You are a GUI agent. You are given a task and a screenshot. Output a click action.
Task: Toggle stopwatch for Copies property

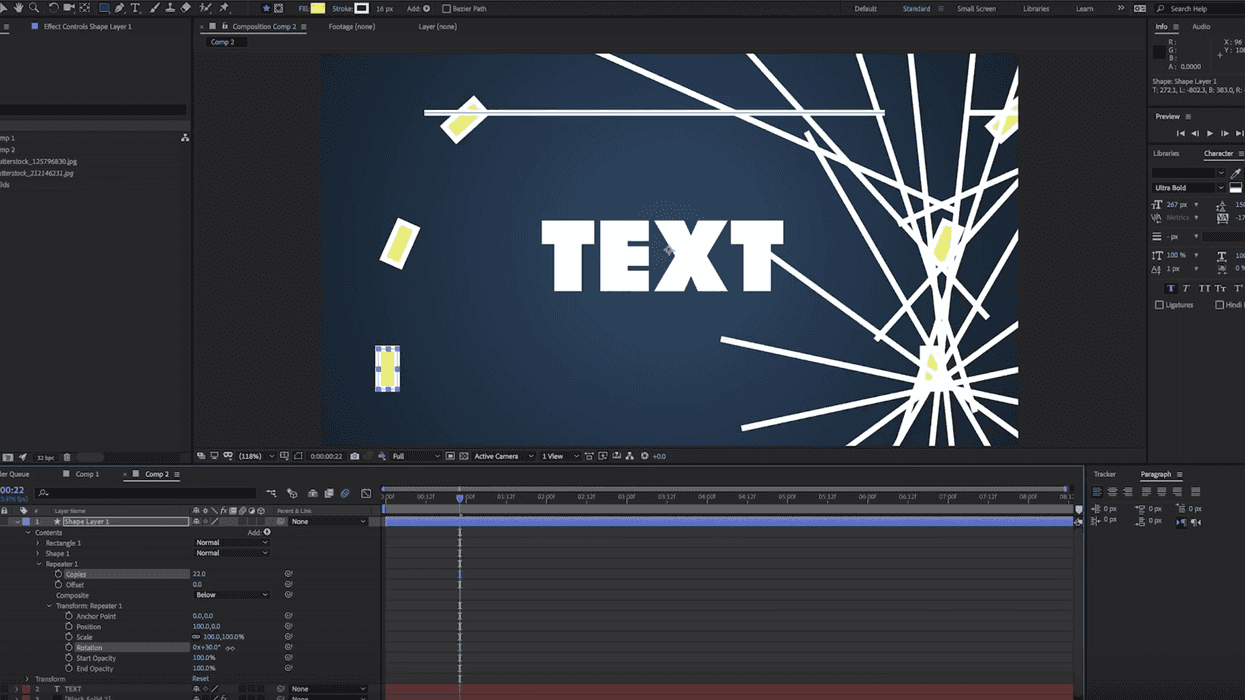(58, 574)
